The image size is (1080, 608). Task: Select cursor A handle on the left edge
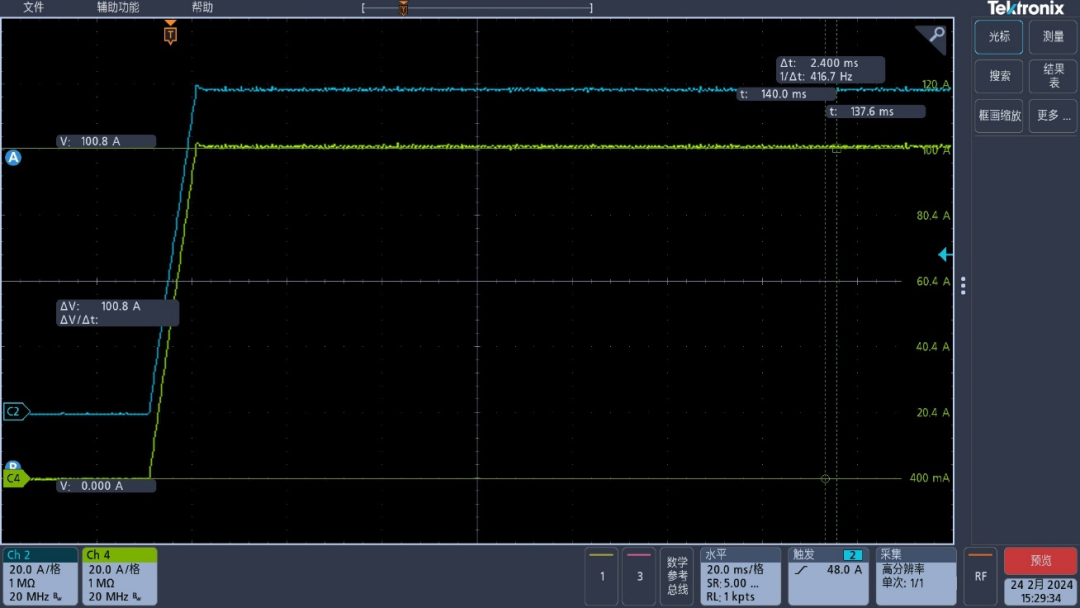(x=13, y=158)
